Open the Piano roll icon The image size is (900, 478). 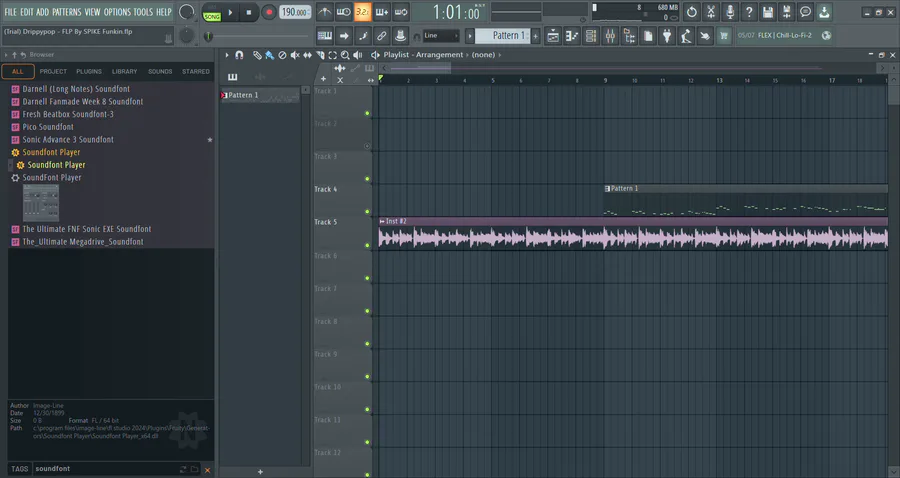pos(572,36)
